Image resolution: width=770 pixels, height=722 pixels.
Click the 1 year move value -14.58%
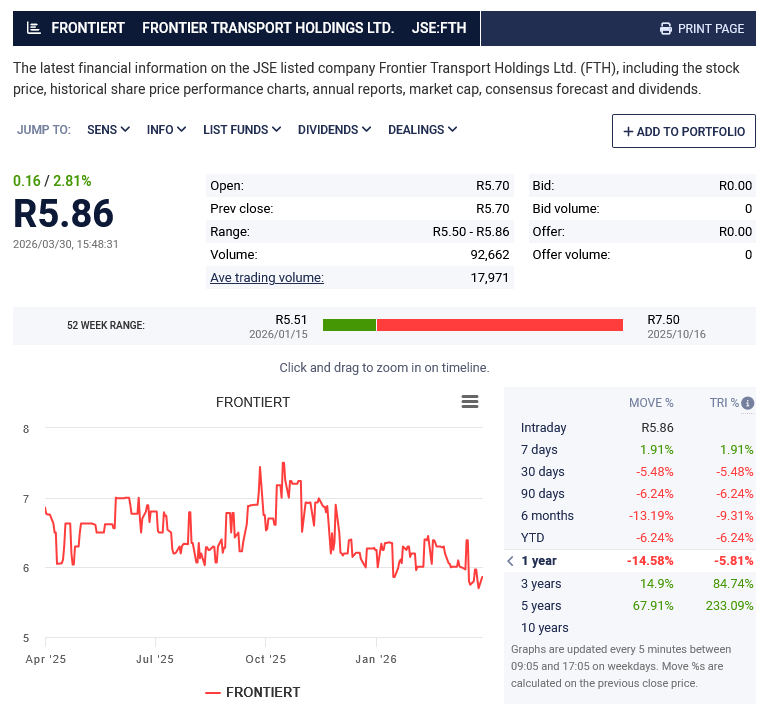tap(650, 561)
